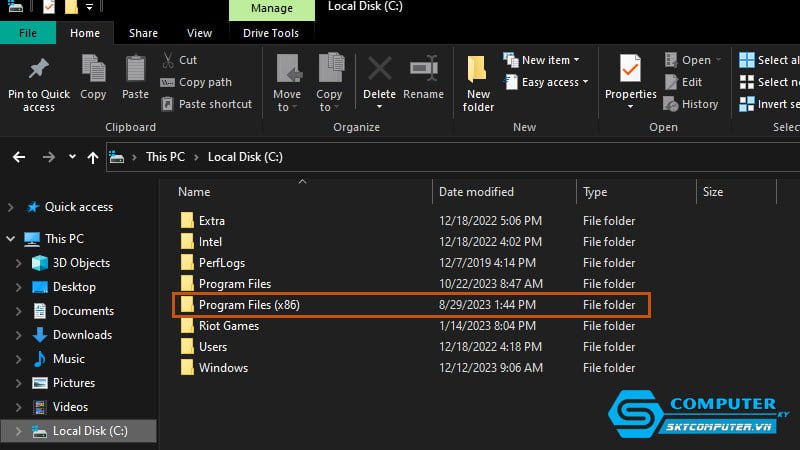
Task: Open the recent locations dropdown arrow
Action: (x=72, y=157)
